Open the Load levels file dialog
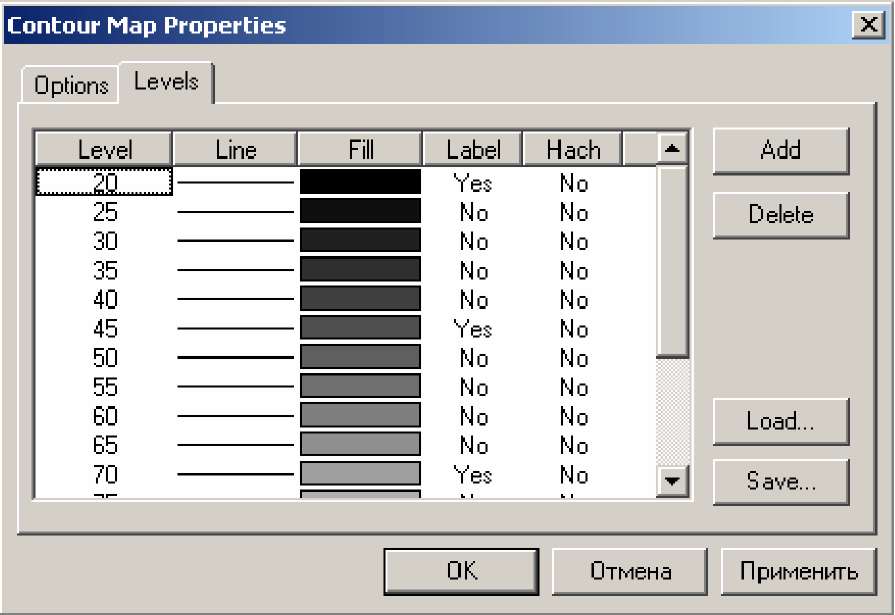This screenshot has width=895, height=615. [781, 421]
